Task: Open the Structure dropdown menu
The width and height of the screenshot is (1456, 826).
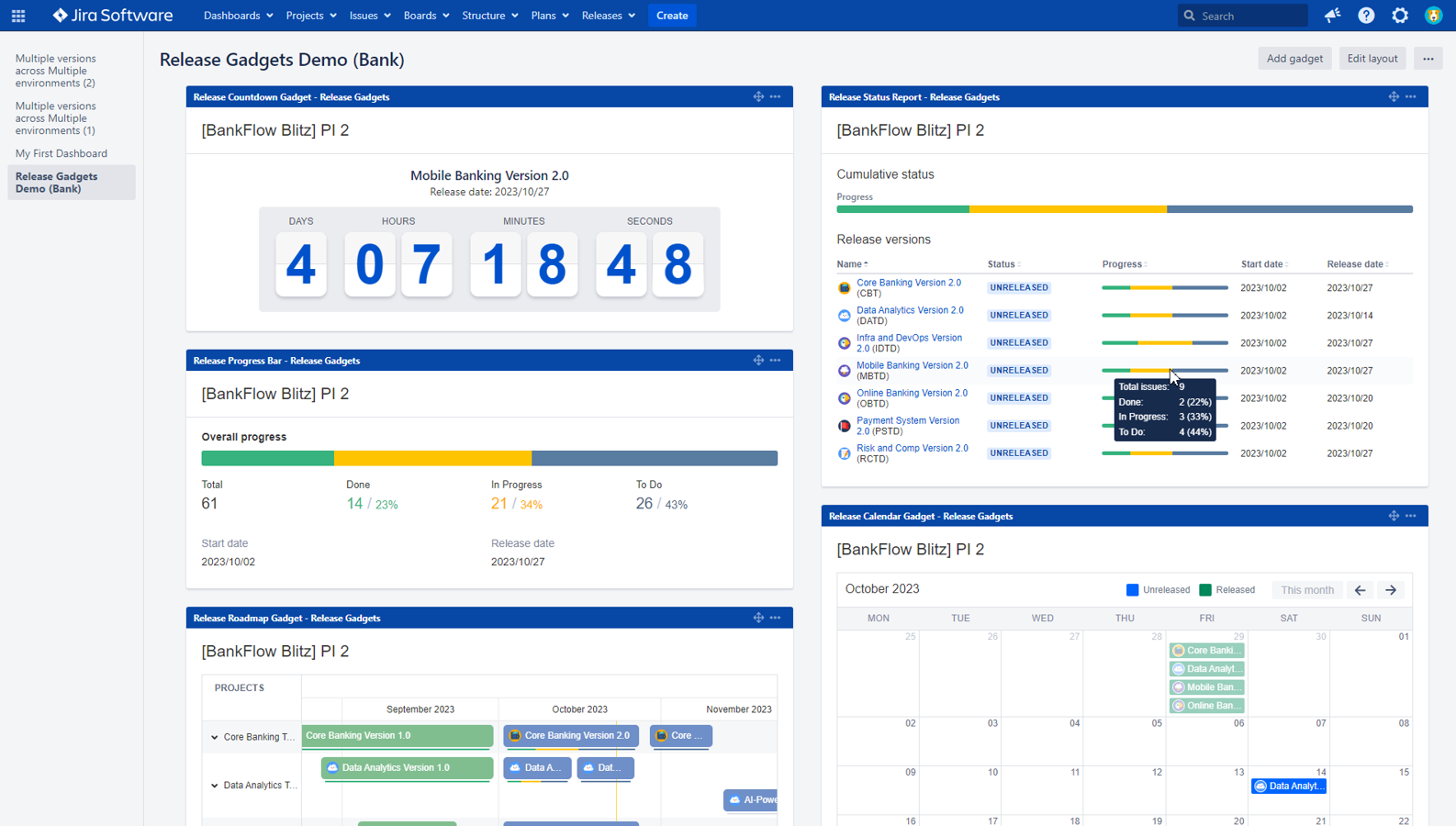Action: click(489, 16)
